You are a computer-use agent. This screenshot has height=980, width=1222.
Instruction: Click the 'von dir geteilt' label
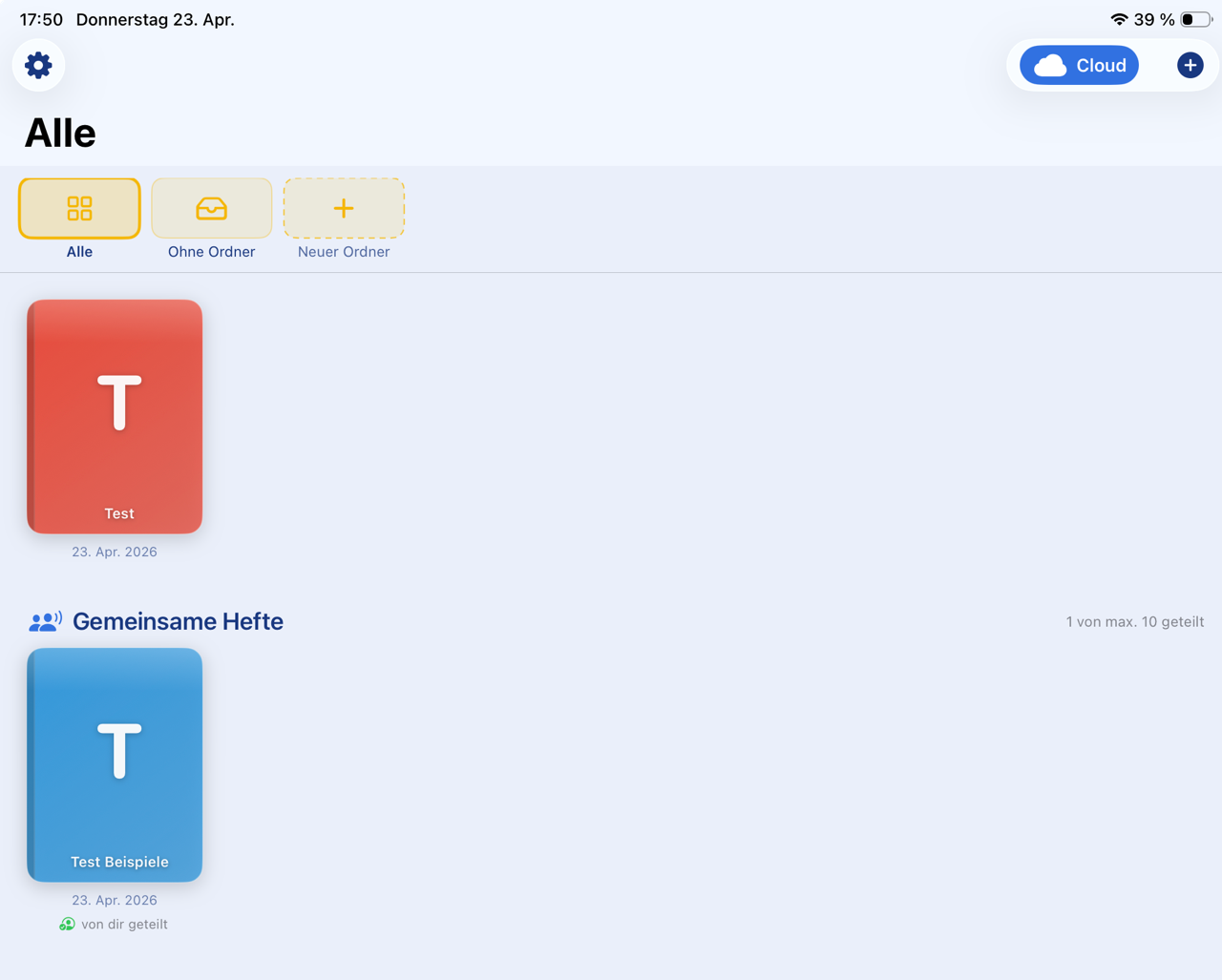(124, 924)
